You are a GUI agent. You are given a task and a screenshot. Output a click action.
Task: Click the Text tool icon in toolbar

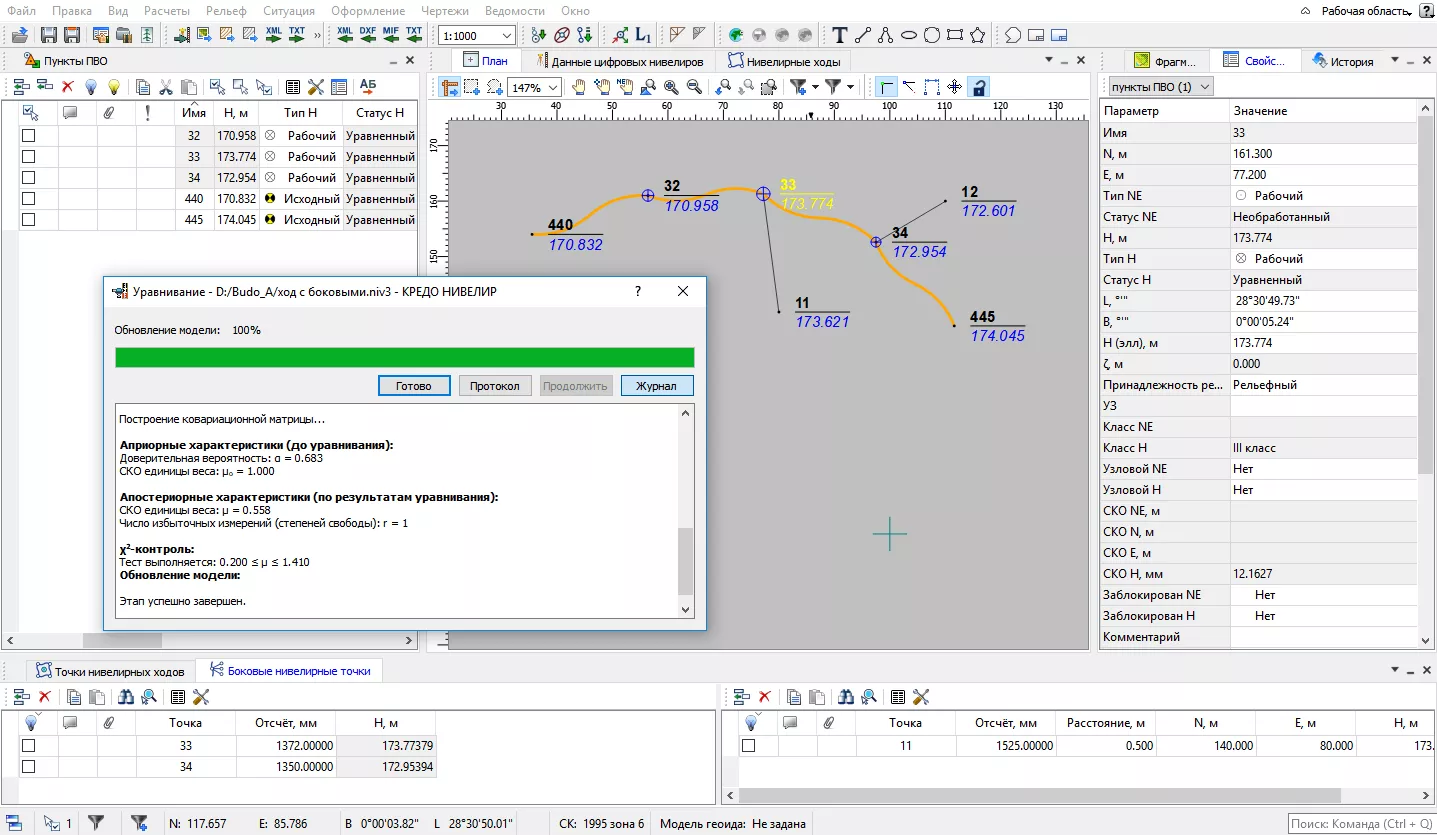(840, 35)
